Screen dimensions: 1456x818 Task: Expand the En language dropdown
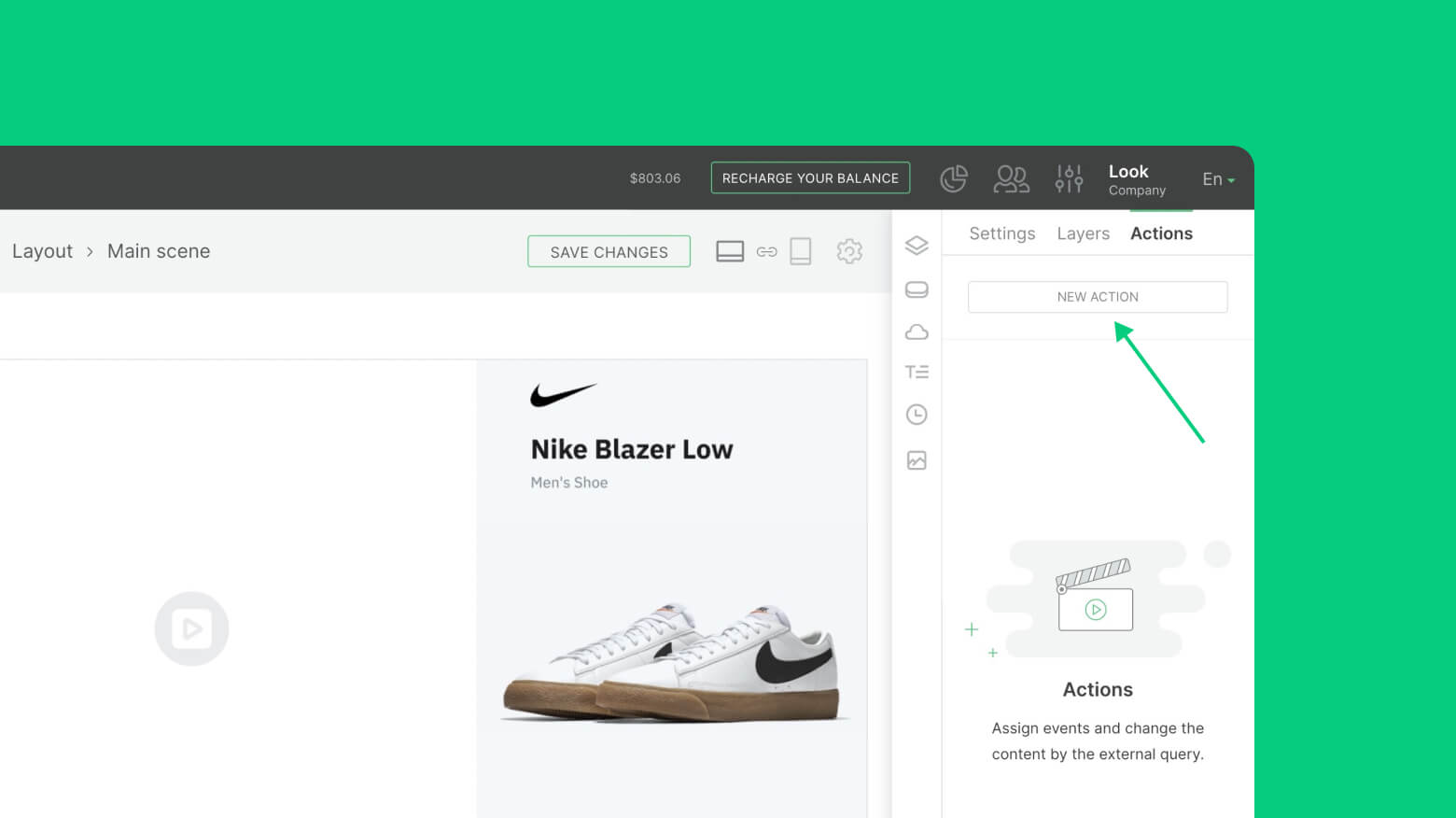[1218, 179]
